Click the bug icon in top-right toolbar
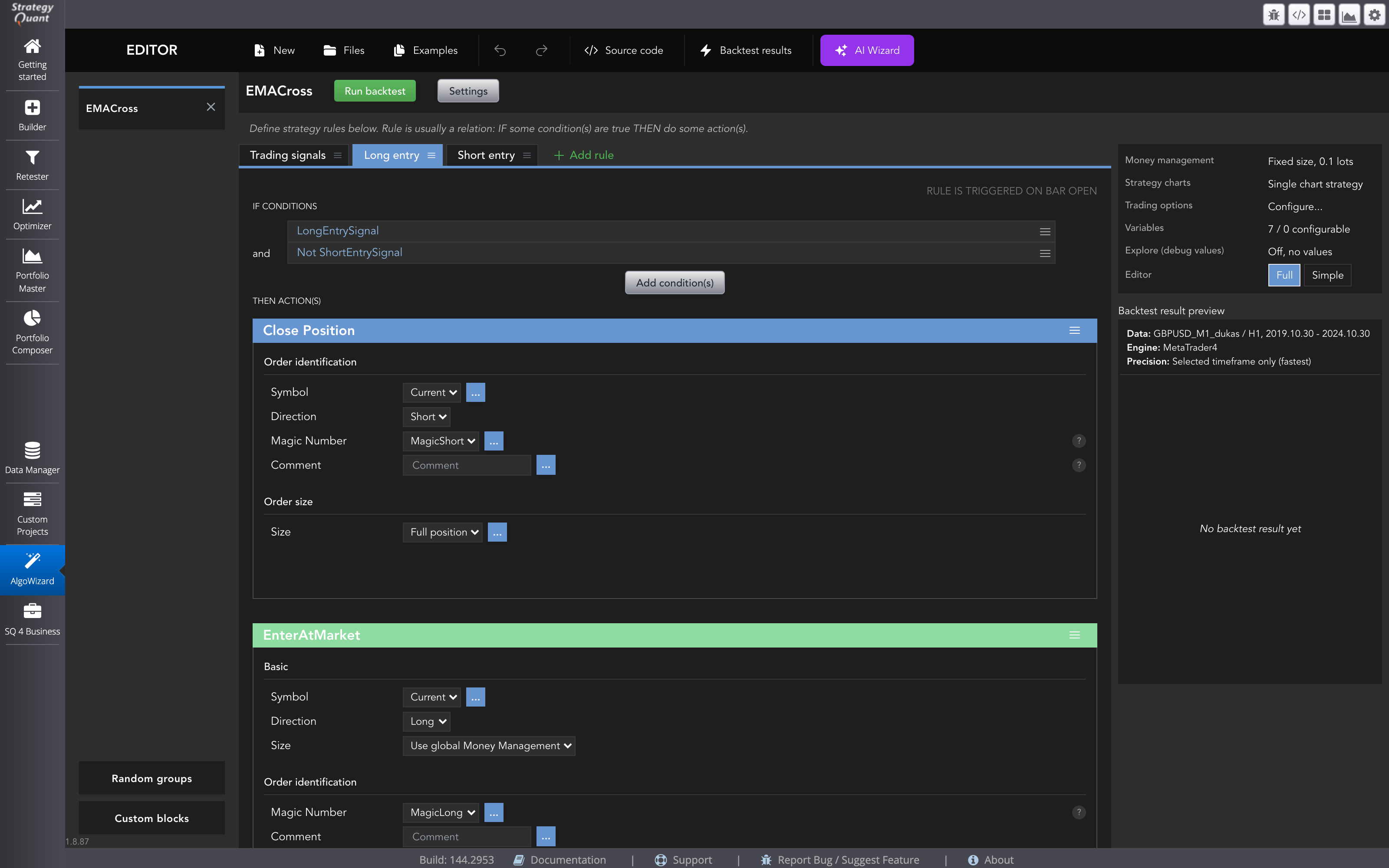 [1274, 15]
